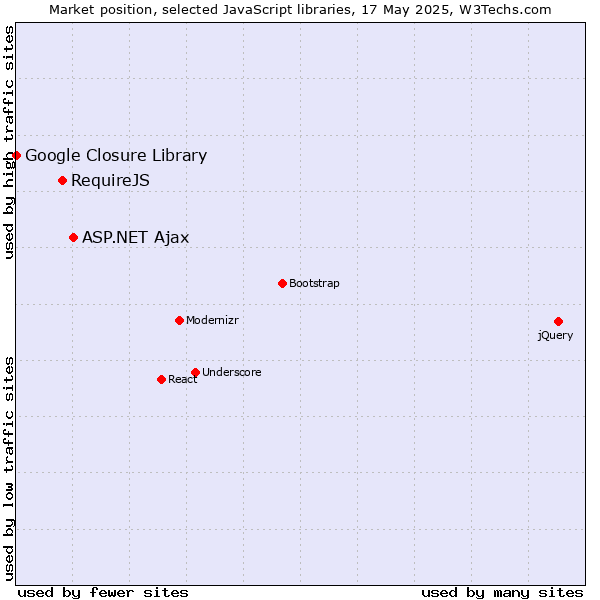
Task: Click the 'jQuery' label text
Action: click(x=555, y=336)
